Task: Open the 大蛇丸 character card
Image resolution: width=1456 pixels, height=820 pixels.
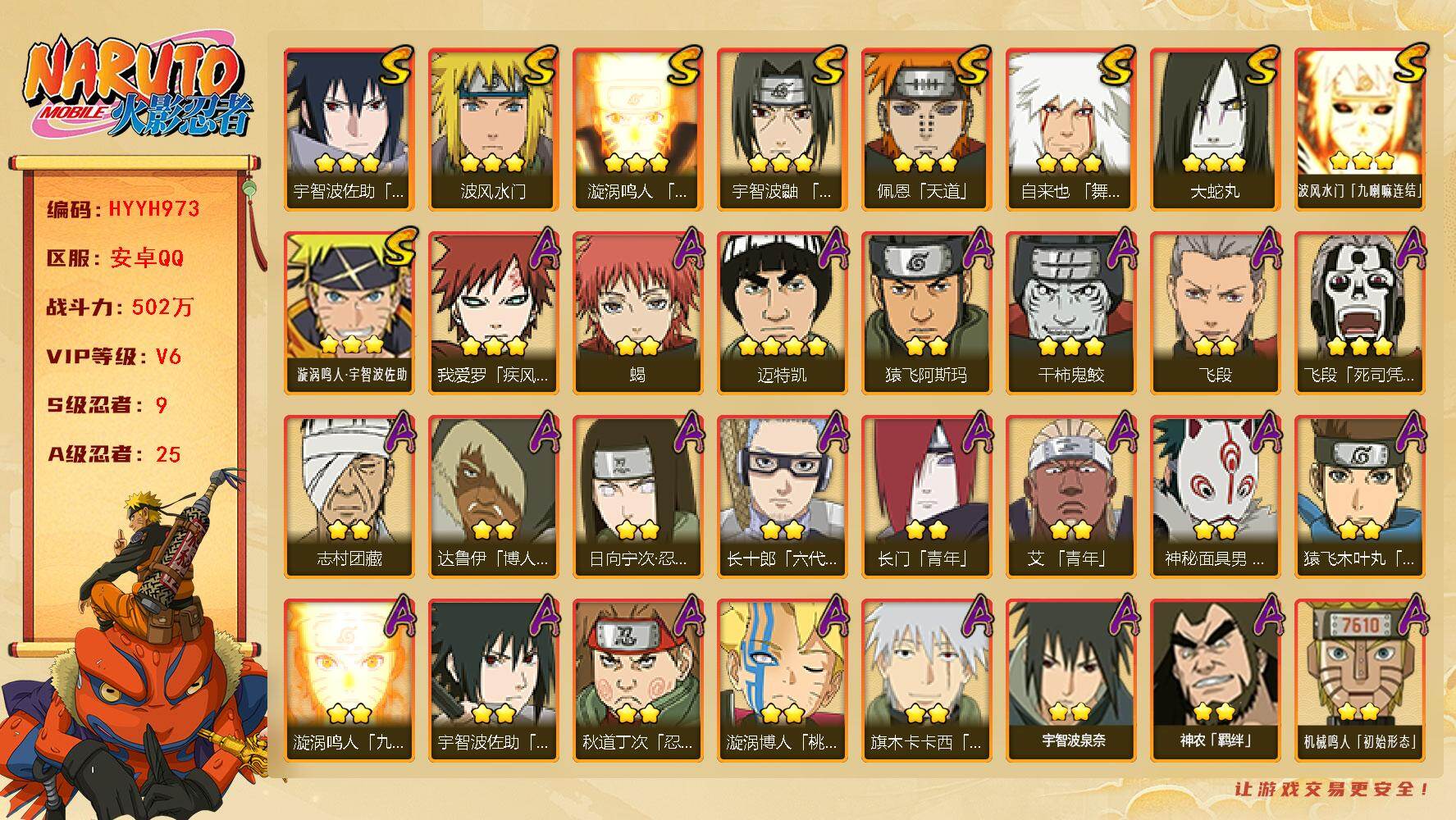Action: tap(1215, 129)
